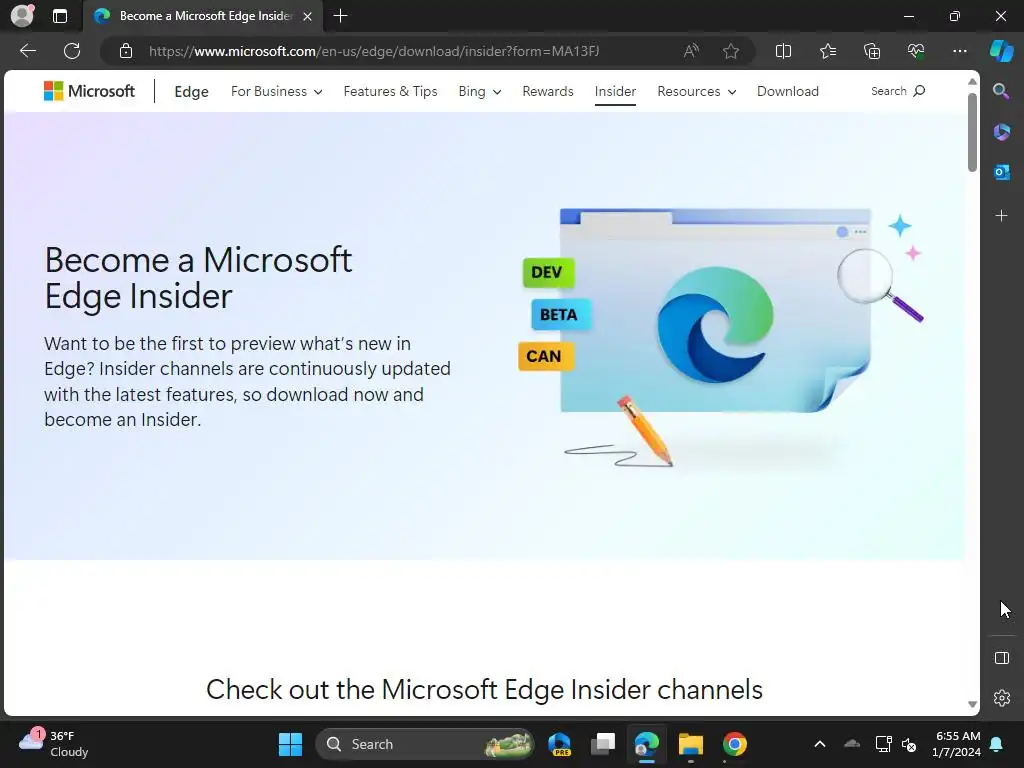
Task: Refresh the current page
Action: tap(72, 51)
